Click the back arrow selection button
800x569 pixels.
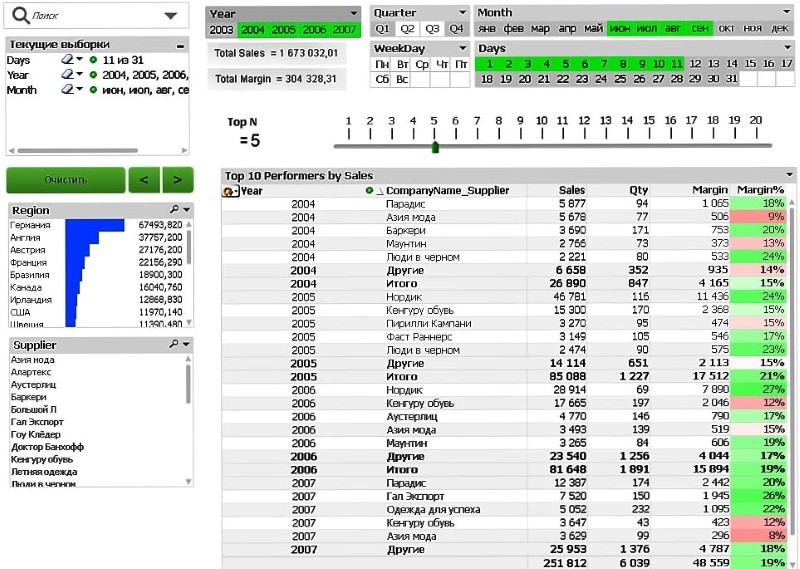[x=144, y=180]
